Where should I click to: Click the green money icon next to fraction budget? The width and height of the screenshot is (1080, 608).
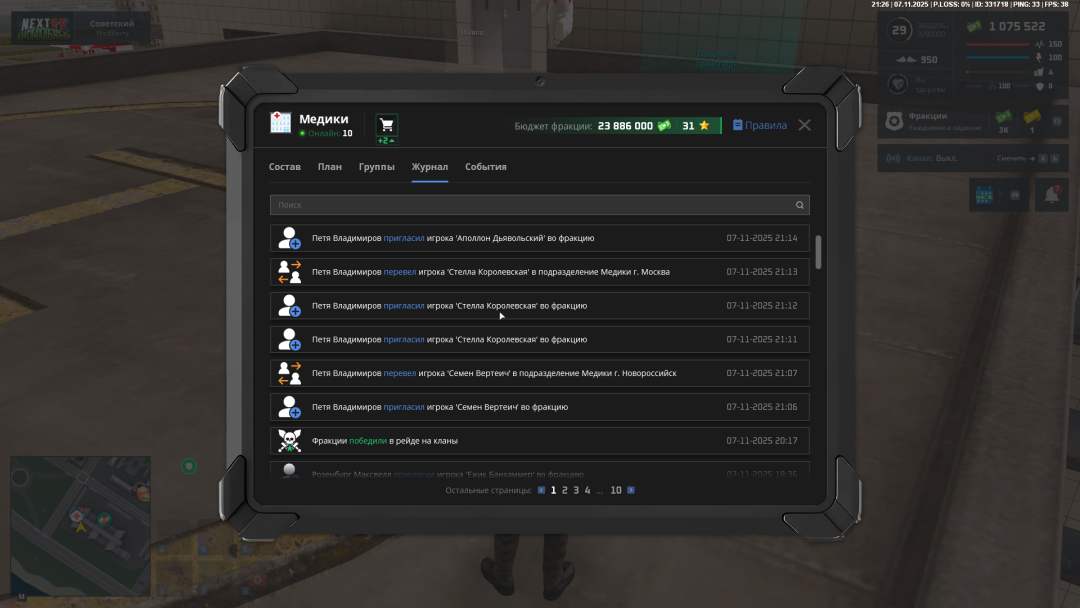(664, 125)
